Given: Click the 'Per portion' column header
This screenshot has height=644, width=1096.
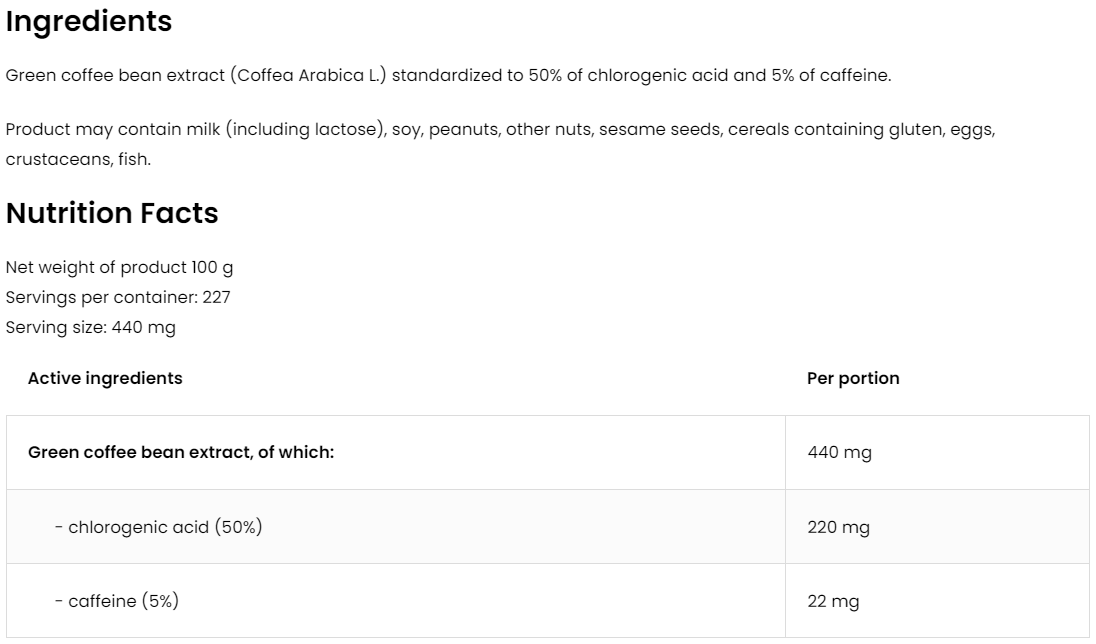Looking at the screenshot, I should (x=853, y=378).
